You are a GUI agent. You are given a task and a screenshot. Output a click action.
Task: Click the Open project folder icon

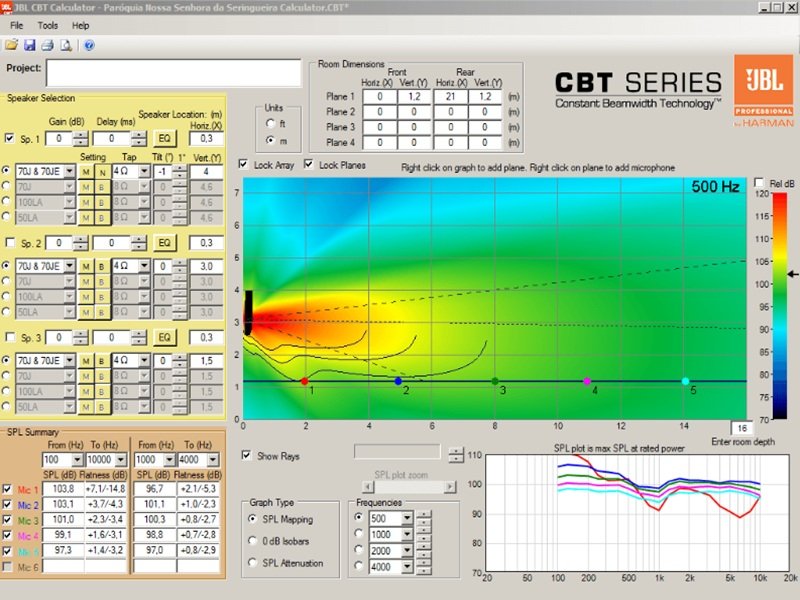[11, 45]
